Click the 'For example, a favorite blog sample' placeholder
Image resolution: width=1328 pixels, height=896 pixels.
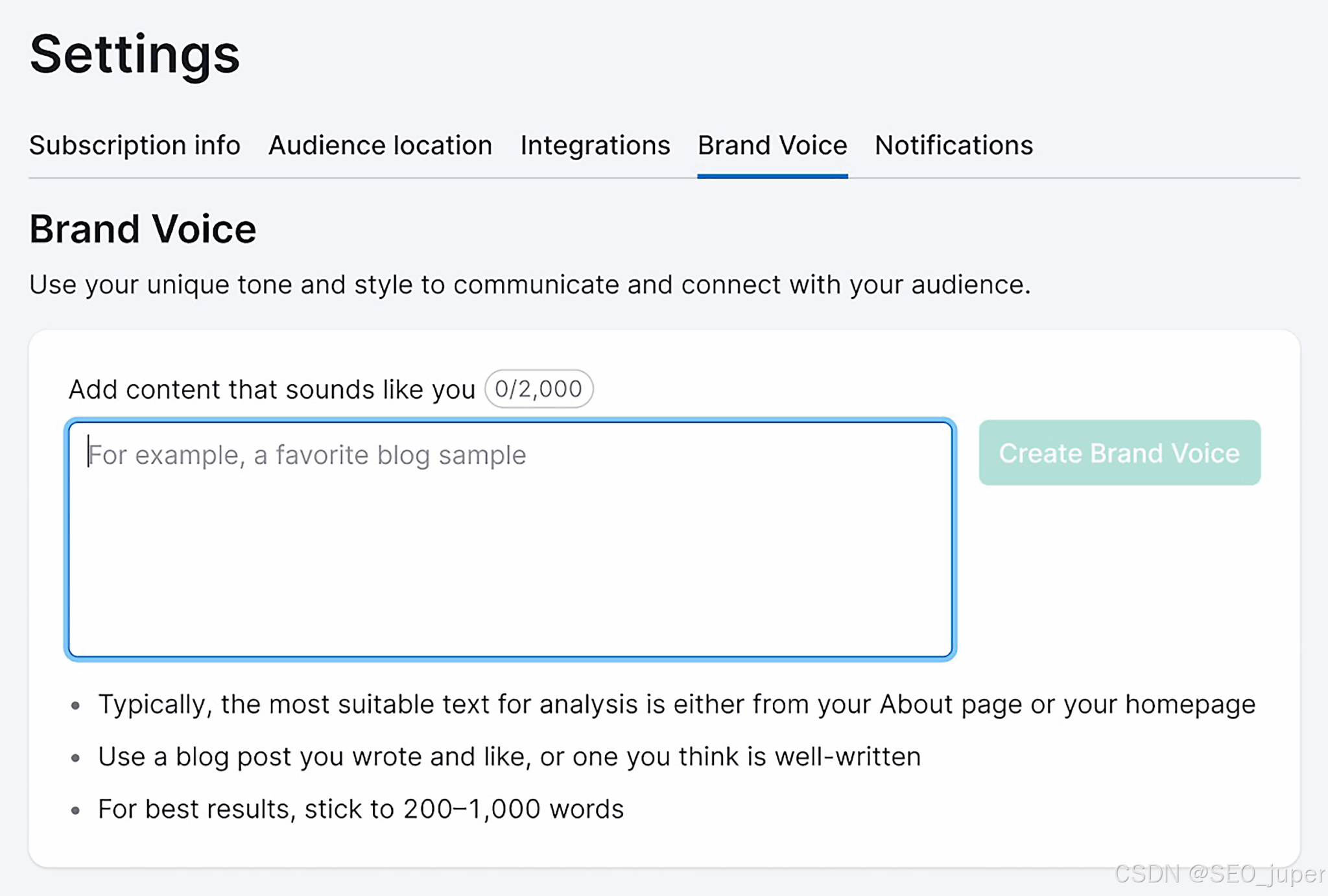(307, 455)
